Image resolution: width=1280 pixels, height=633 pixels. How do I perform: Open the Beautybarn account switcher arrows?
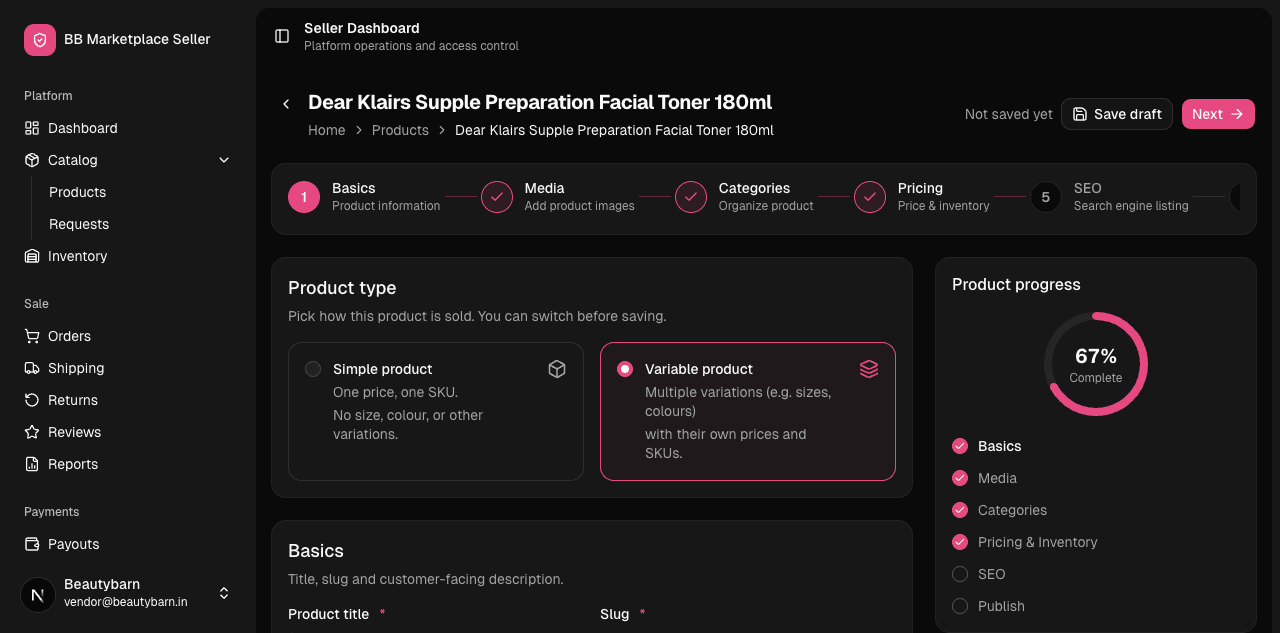click(x=224, y=593)
